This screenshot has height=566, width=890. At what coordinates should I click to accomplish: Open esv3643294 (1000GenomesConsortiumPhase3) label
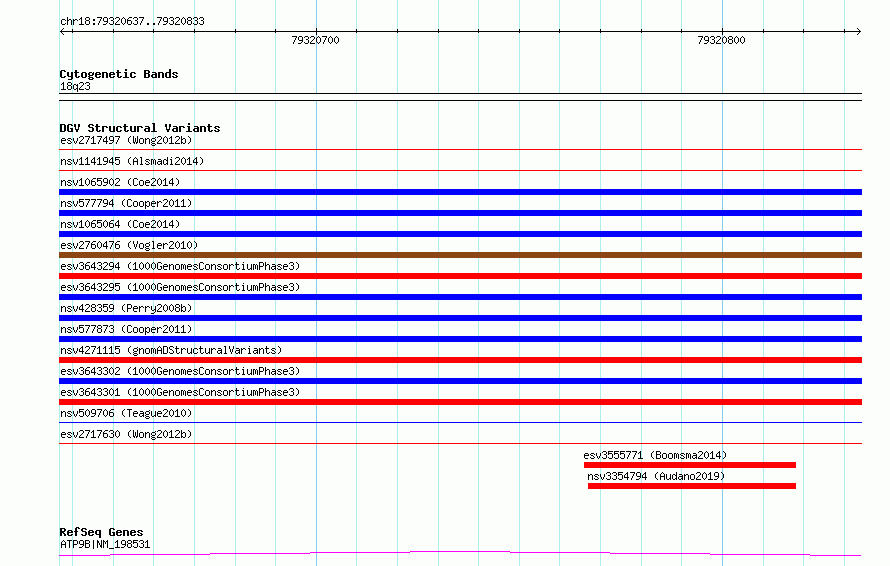tap(180, 266)
